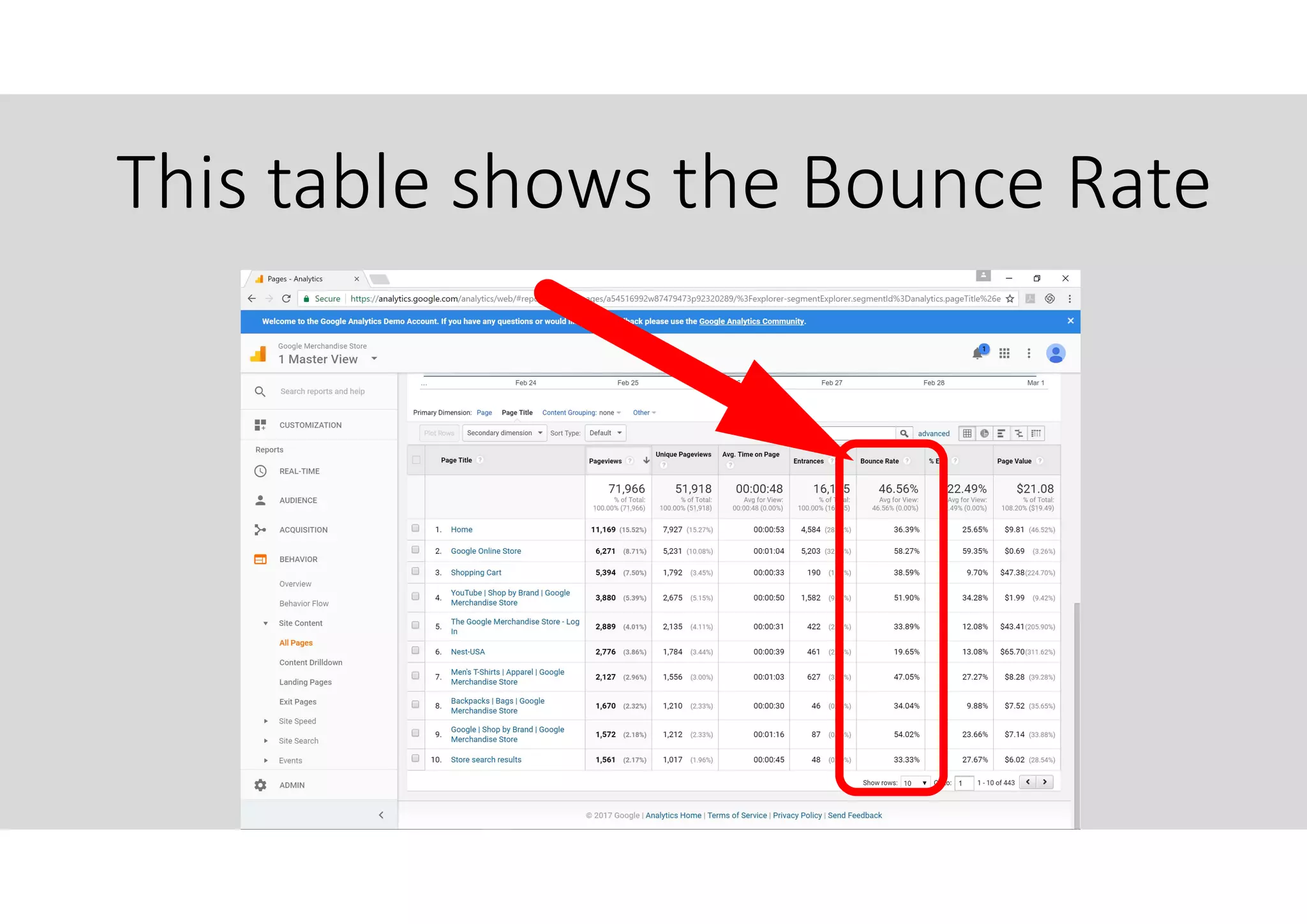
Task: Switch to comparison view
Action: [x=1019, y=433]
